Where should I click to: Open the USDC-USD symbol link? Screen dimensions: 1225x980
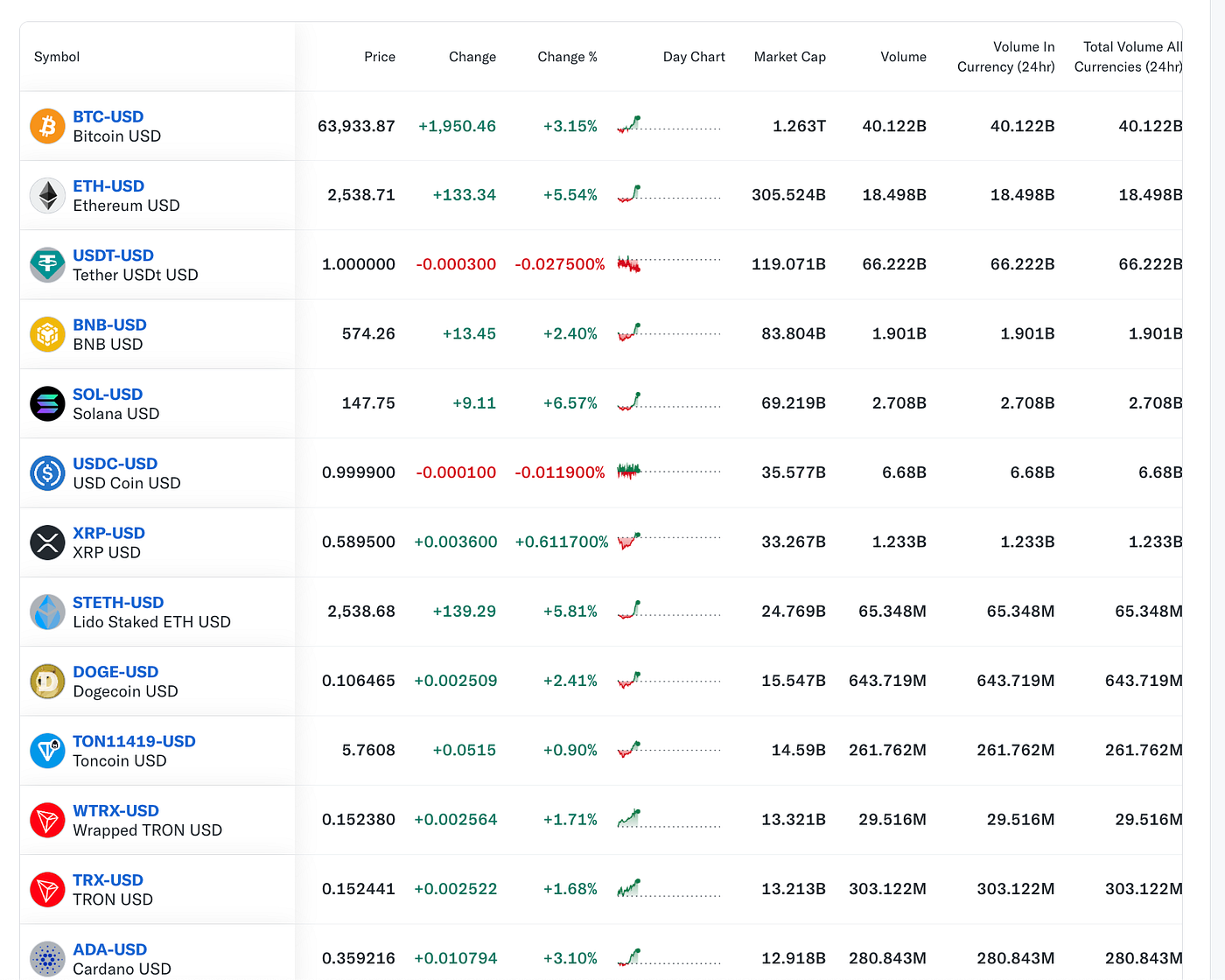[115, 463]
